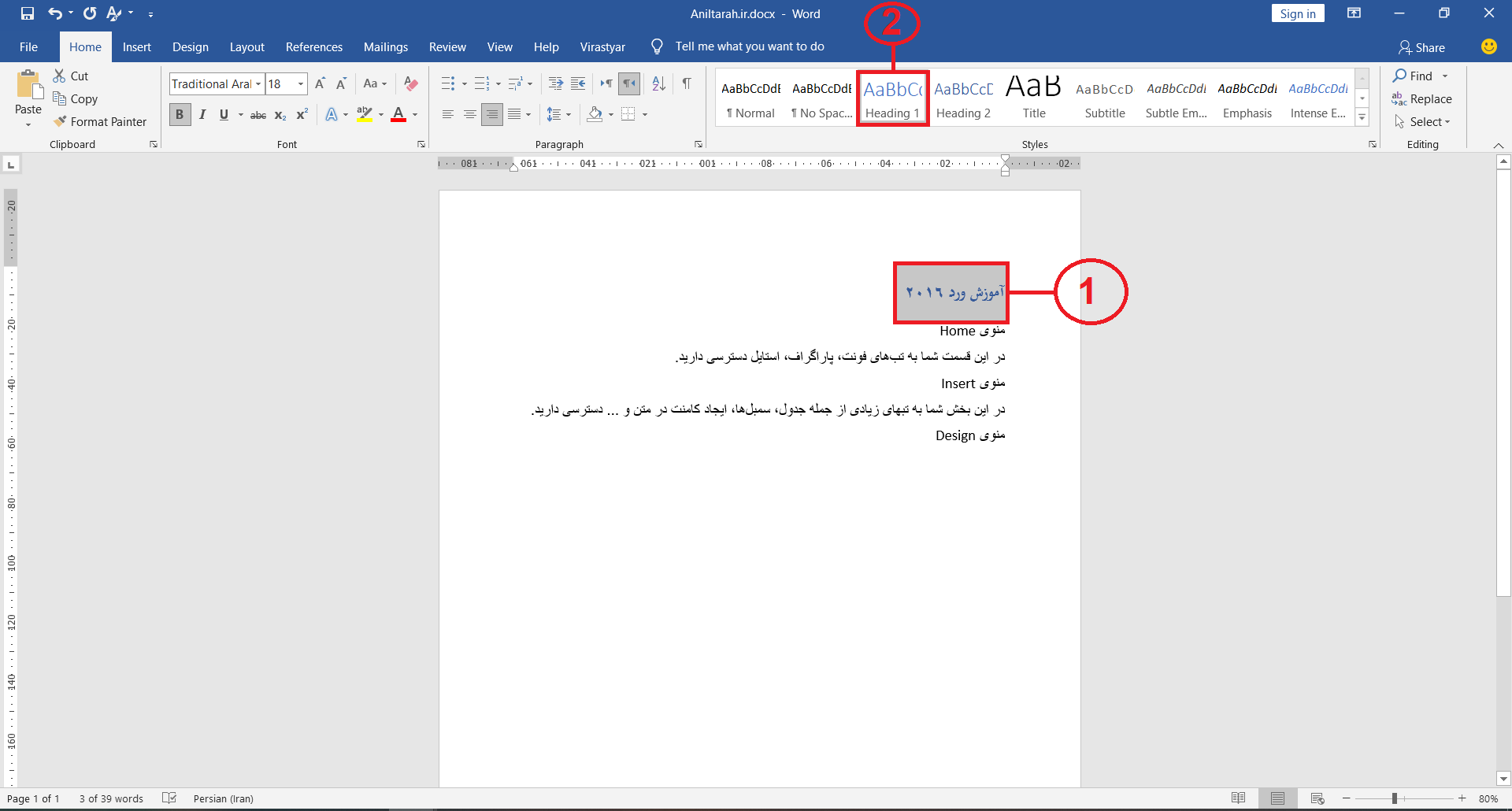Click the Share button
Screen dimensions: 1512x811
point(1422,47)
